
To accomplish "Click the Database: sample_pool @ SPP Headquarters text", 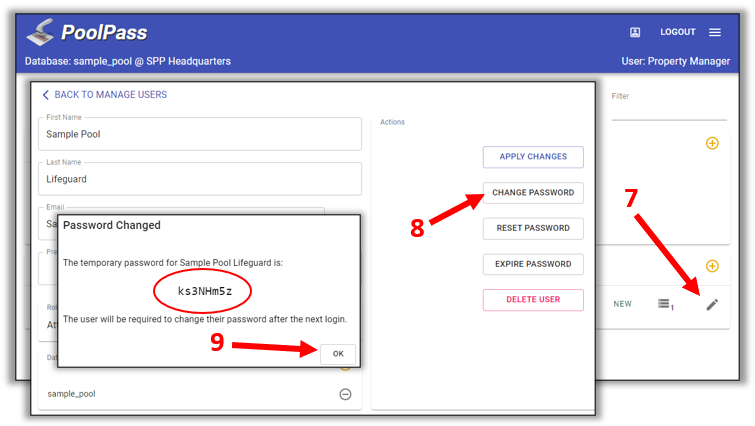I will click(x=128, y=62).
